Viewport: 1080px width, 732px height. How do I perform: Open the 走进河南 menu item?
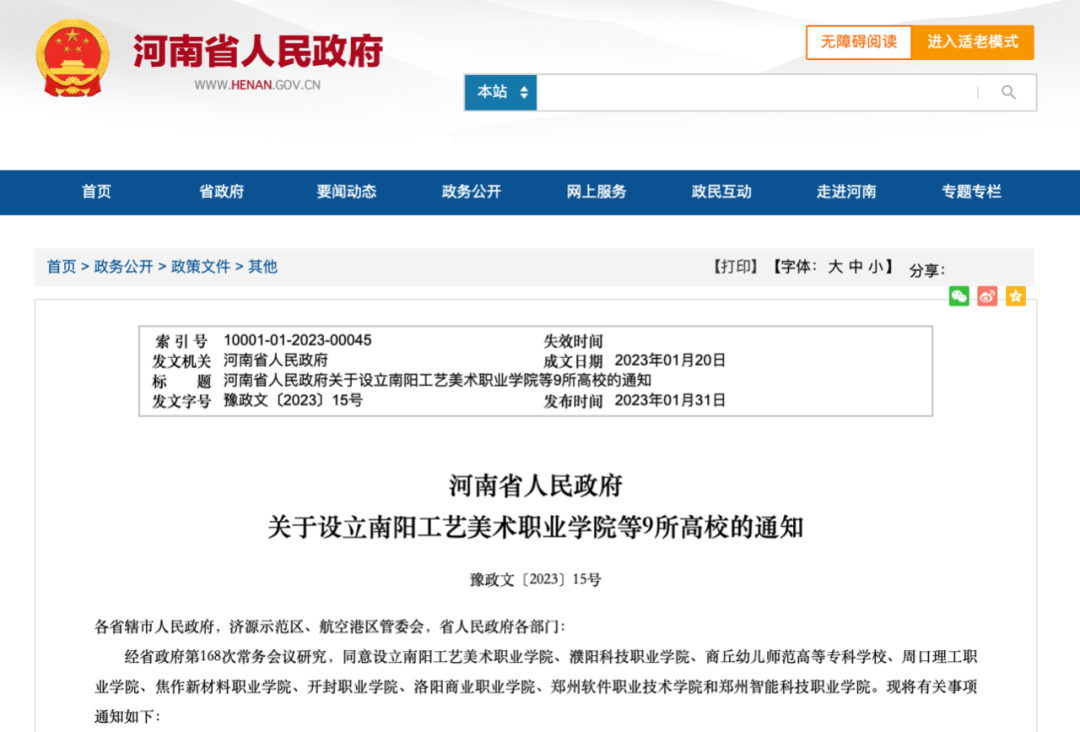[846, 192]
